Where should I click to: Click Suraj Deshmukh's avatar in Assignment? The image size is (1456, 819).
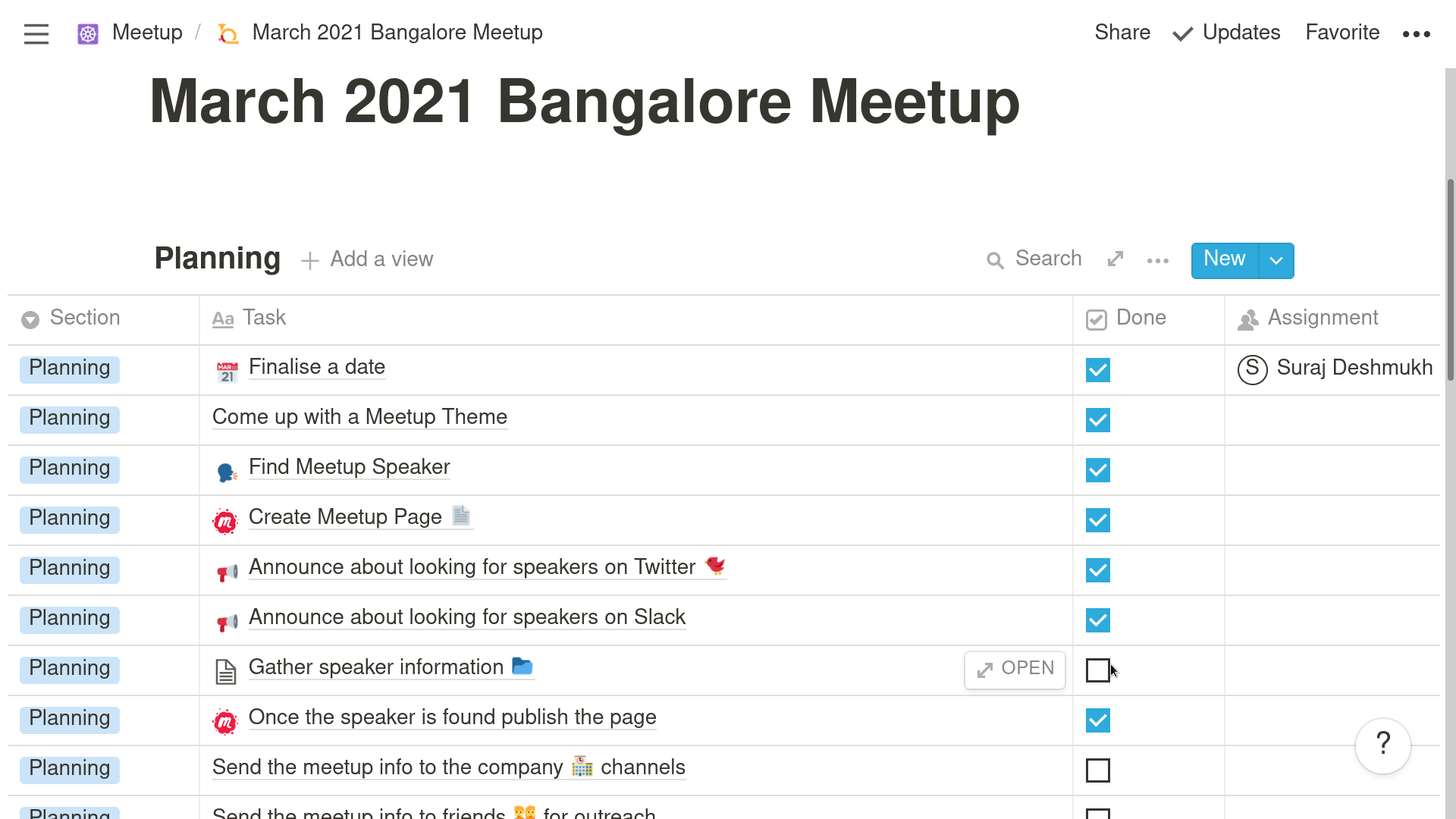[x=1252, y=369]
